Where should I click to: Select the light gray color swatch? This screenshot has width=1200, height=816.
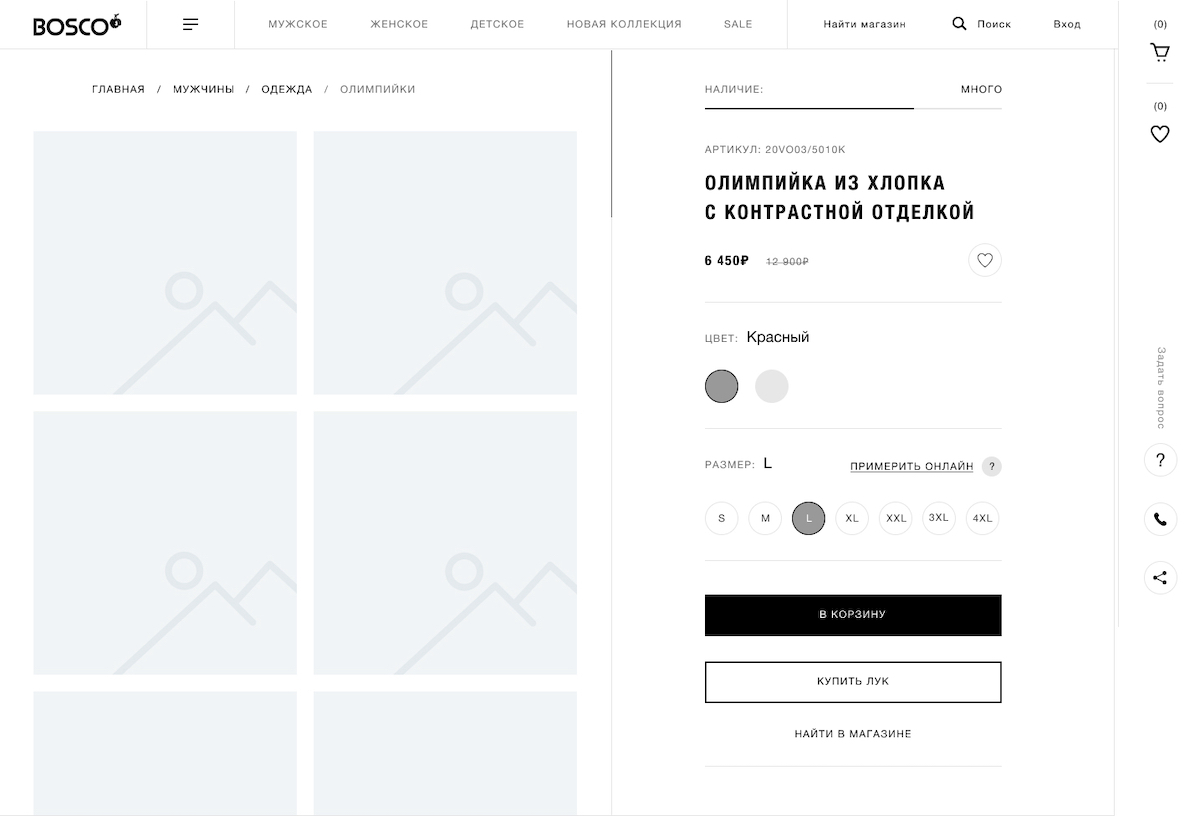point(772,386)
